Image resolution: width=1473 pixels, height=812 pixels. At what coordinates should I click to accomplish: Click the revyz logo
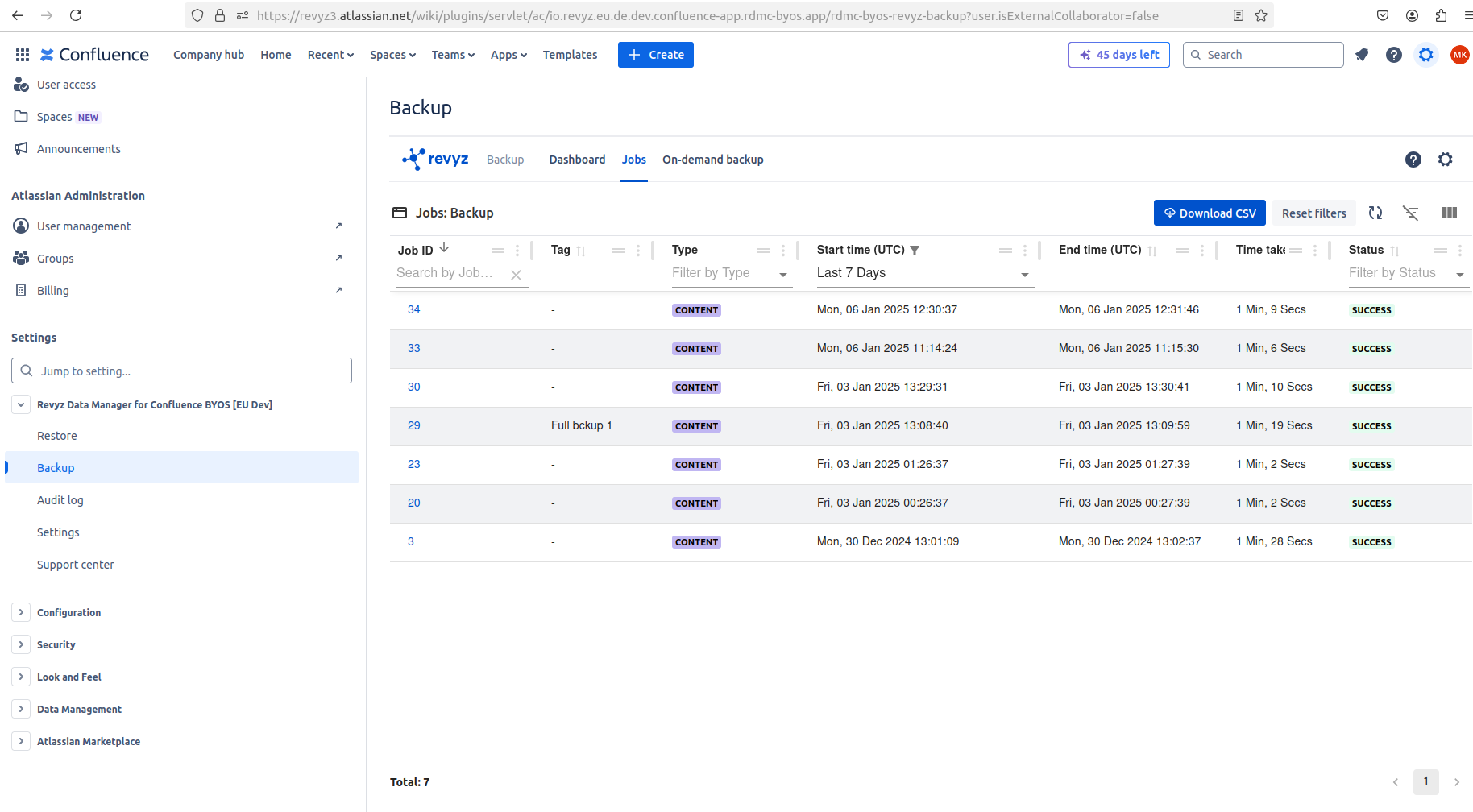435,159
